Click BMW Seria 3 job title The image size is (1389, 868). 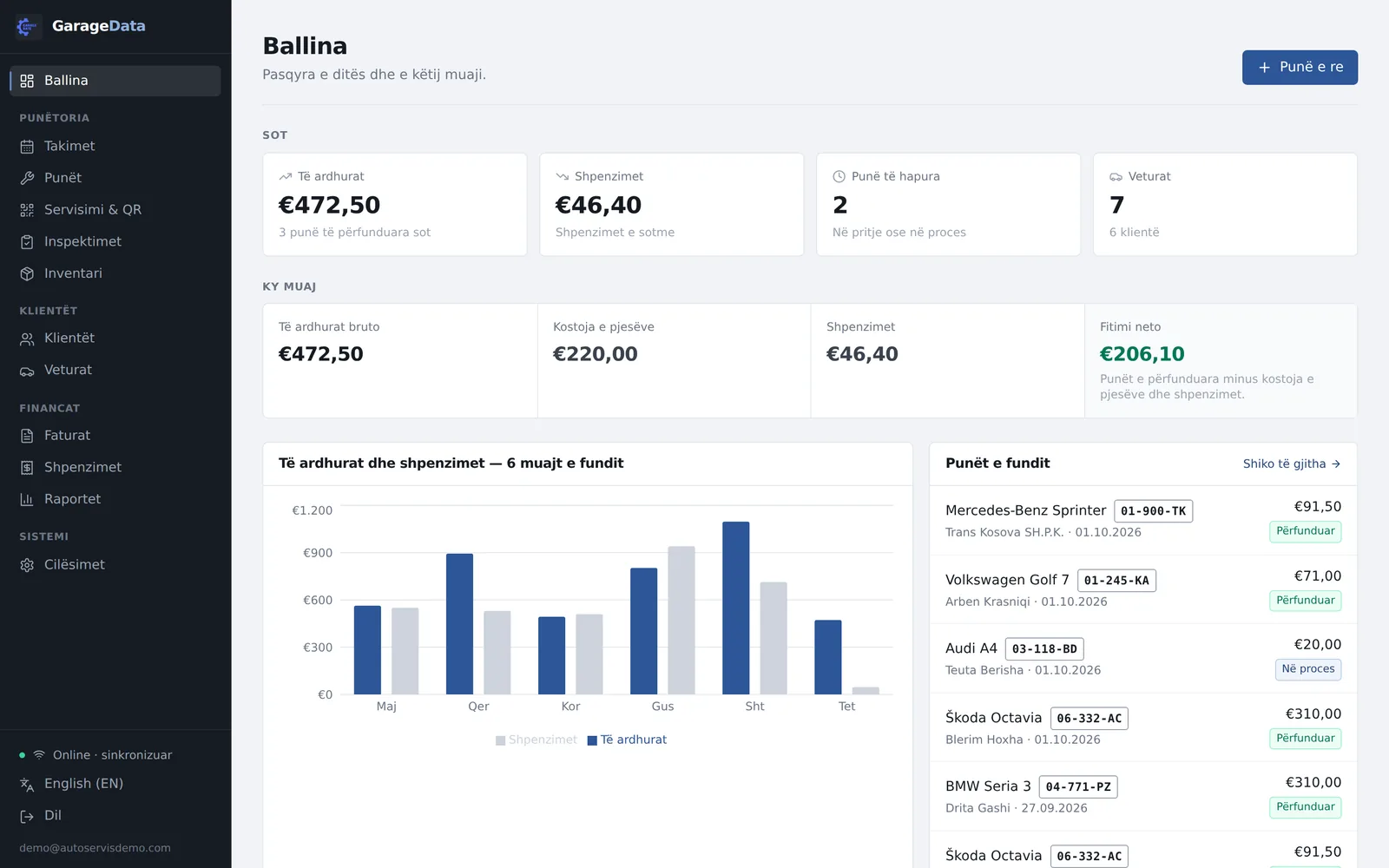988,786
